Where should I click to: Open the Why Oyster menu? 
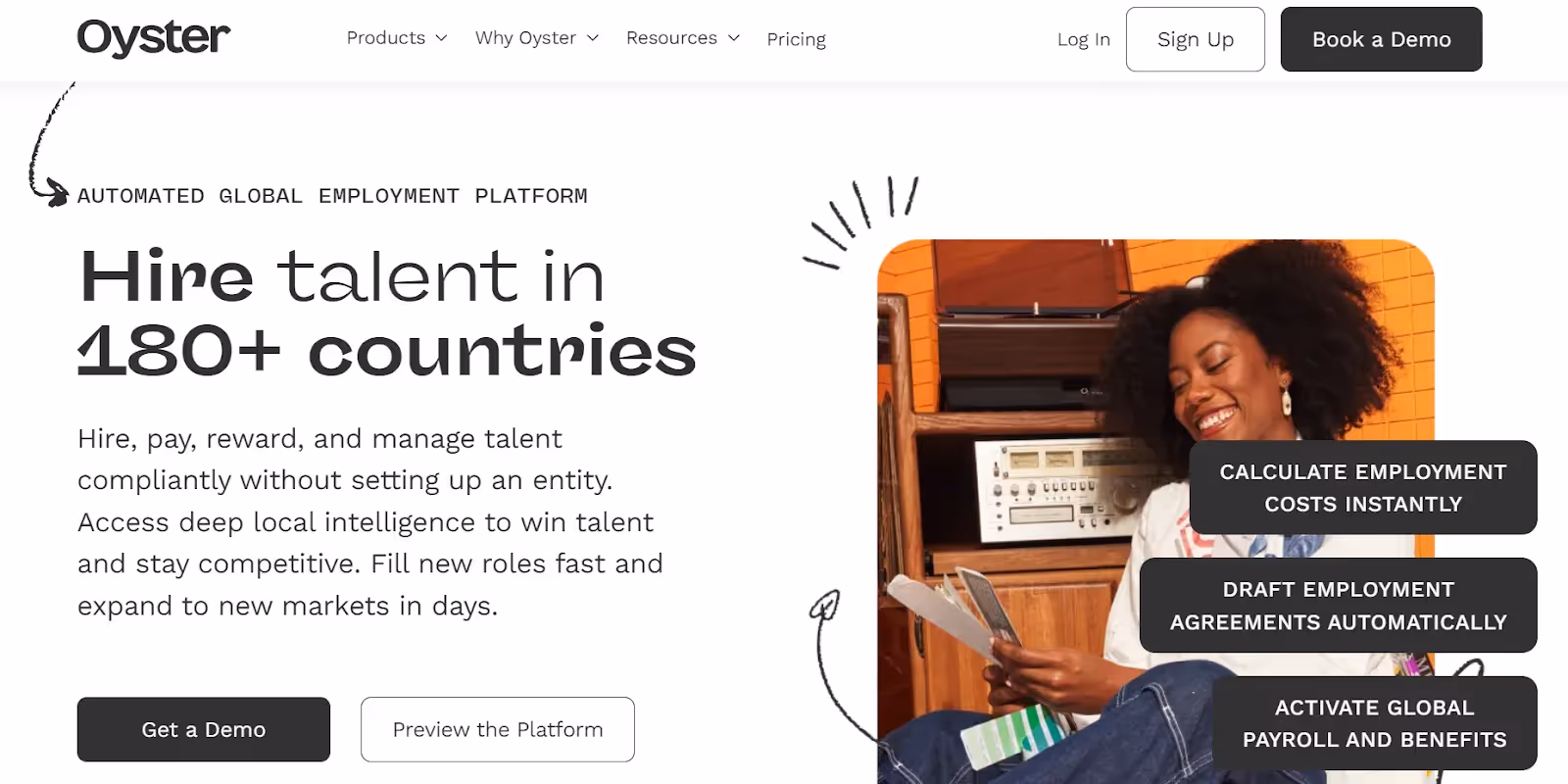pos(525,38)
